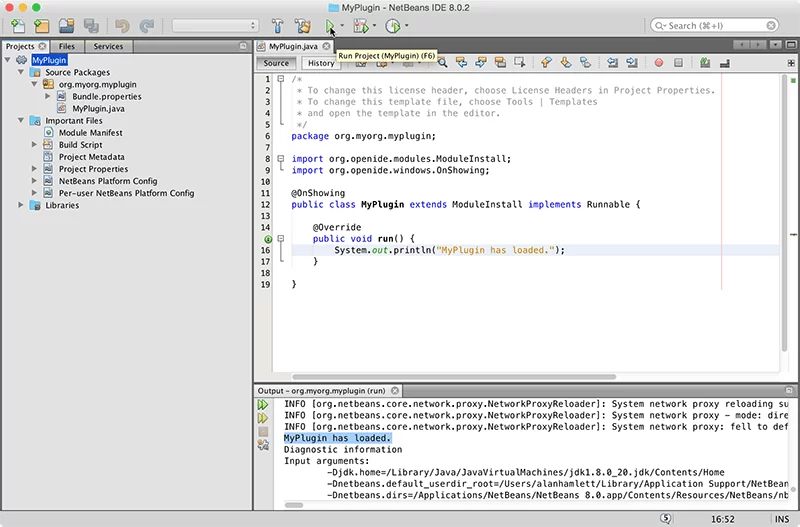Viewport: 800px width, 527px height.
Task: Click the Redo arrow icon
Action: click(x=147, y=26)
